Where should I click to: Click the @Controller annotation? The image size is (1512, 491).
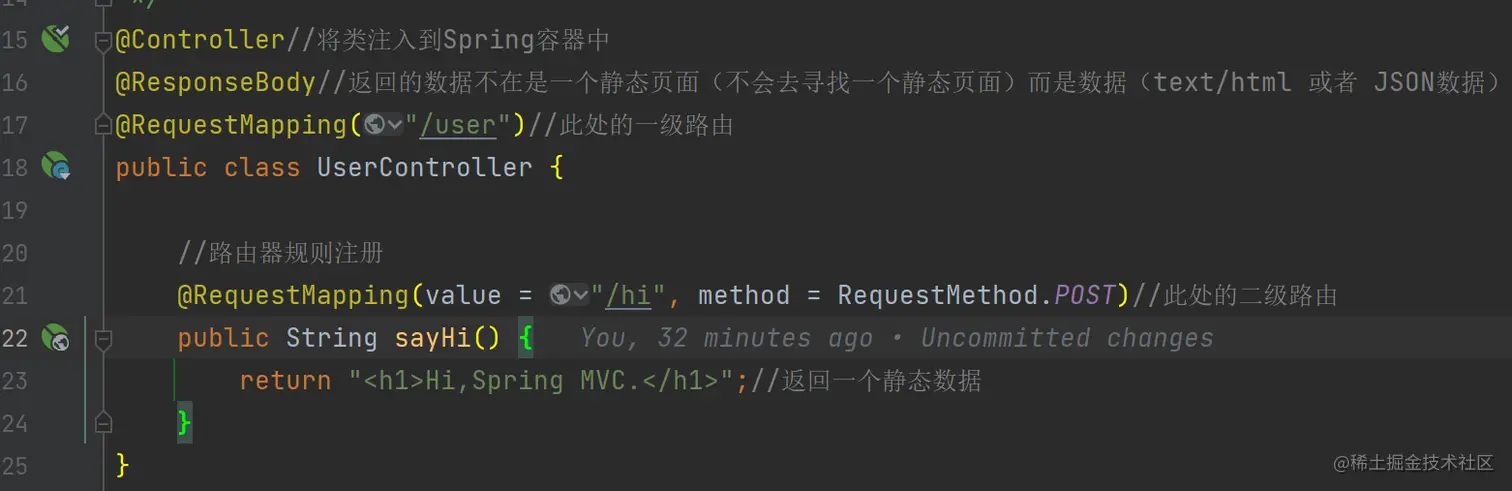200,40
